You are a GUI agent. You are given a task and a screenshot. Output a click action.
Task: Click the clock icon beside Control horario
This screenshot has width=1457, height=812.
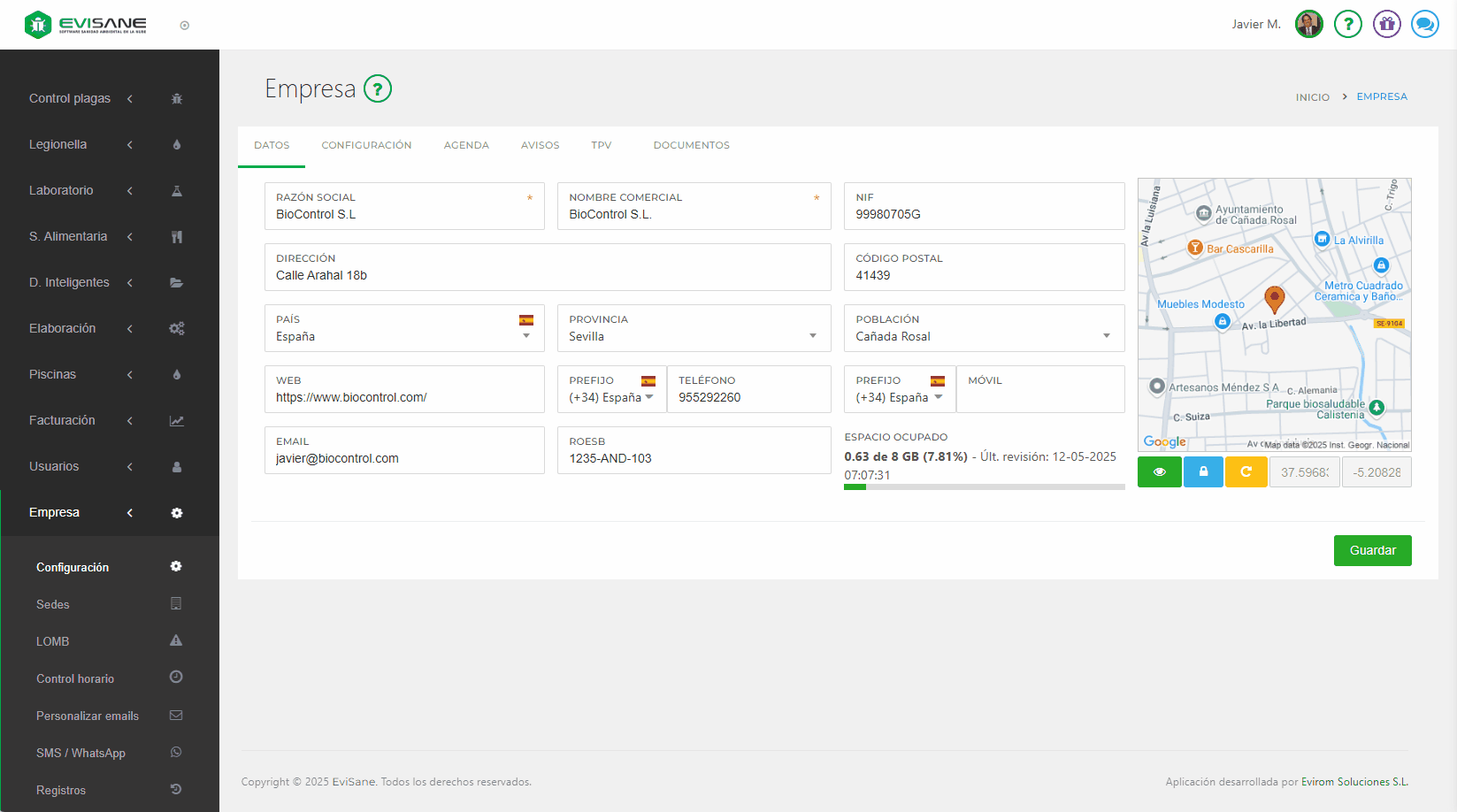point(176,677)
